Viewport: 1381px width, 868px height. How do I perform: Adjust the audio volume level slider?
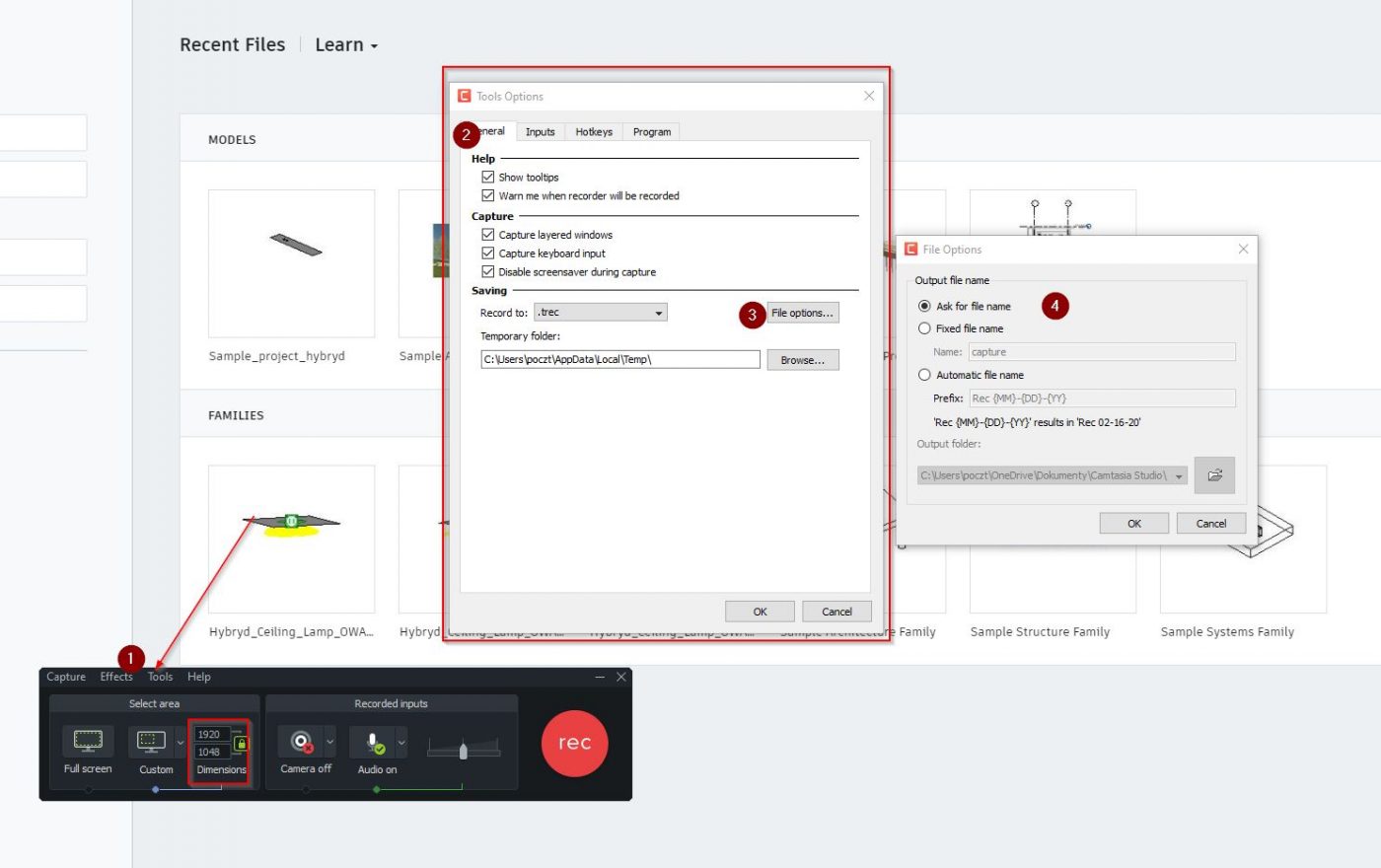coord(463,752)
